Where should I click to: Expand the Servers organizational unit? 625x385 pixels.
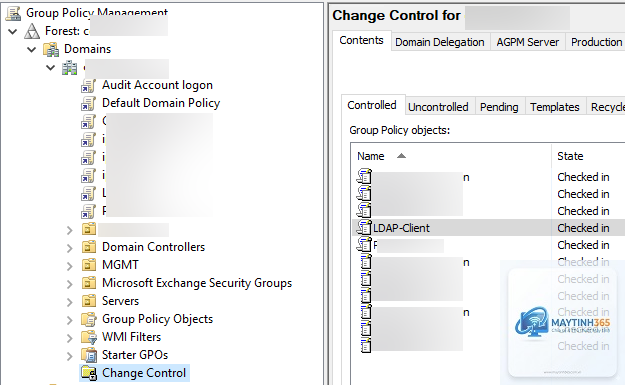(69, 302)
